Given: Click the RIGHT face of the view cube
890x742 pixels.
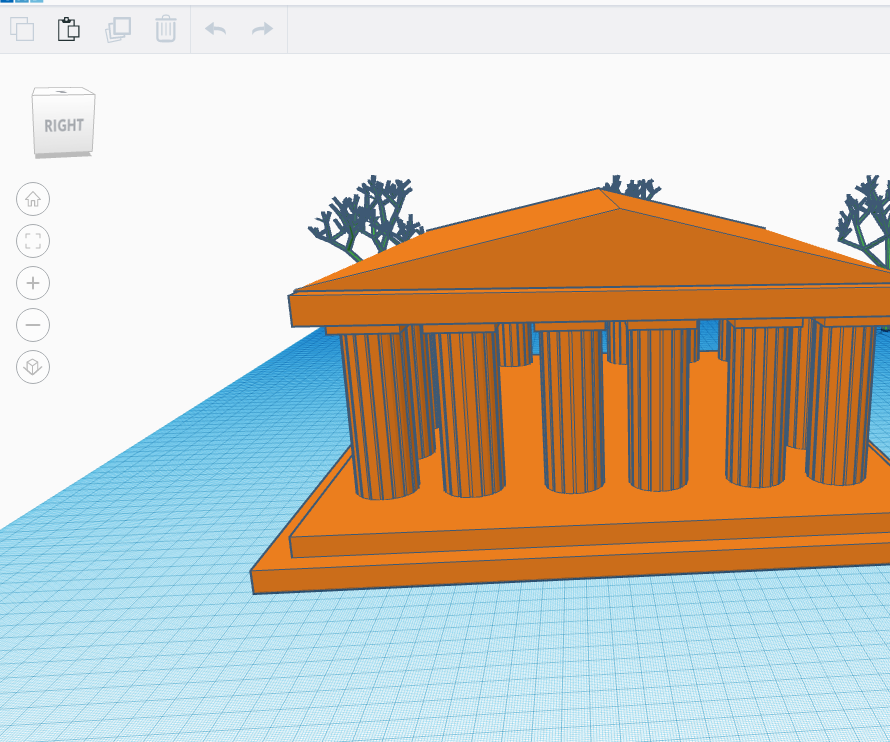Looking at the screenshot, I should pos(63,123).
